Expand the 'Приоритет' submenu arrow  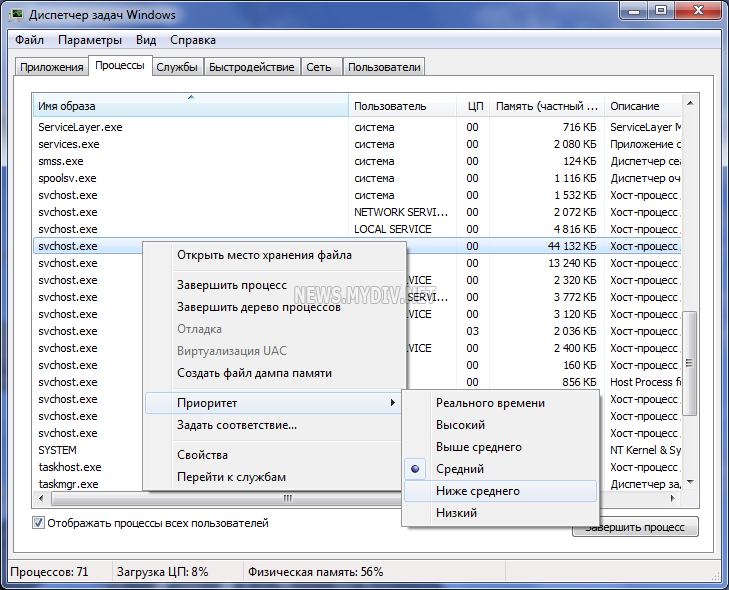[x=393, y=403]
